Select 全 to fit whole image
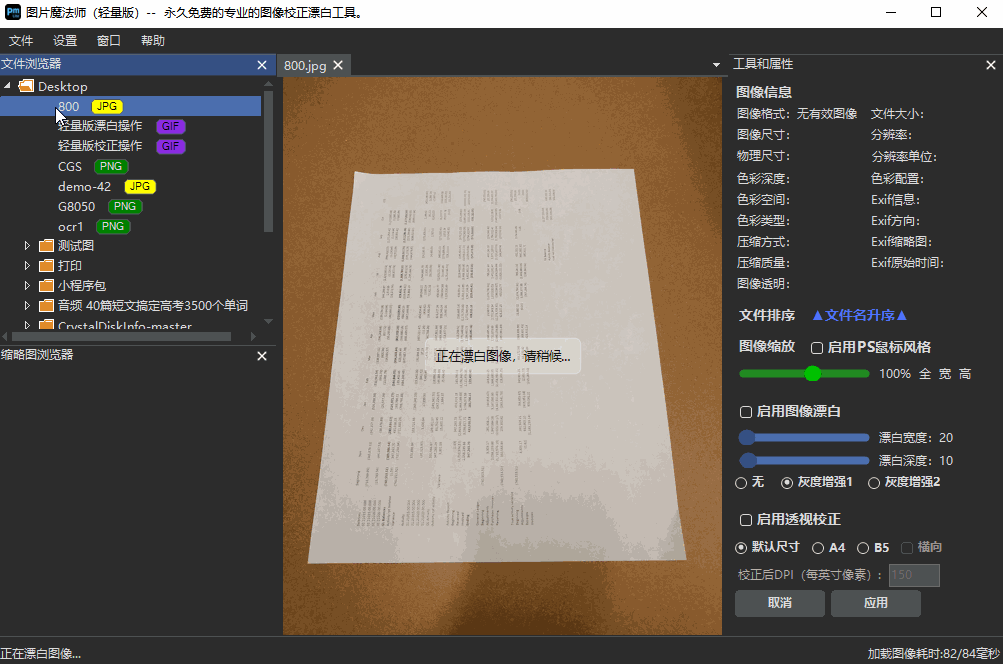 (x=924, y=373)
